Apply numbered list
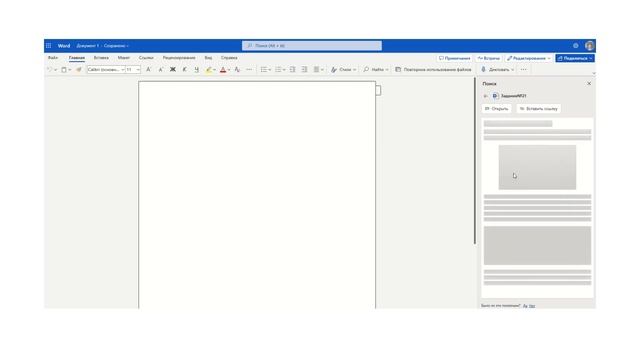 click(x=278, y=70)
